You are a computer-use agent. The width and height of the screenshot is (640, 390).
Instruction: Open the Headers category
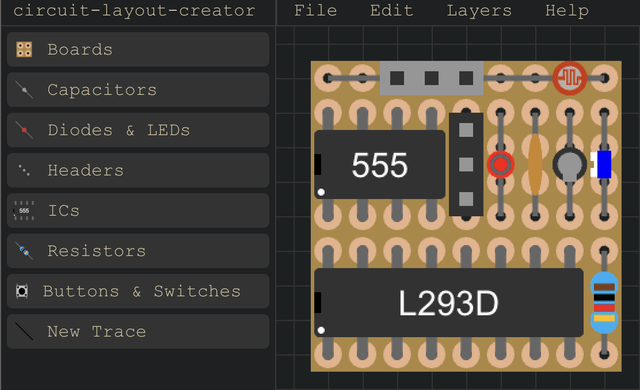138,170
